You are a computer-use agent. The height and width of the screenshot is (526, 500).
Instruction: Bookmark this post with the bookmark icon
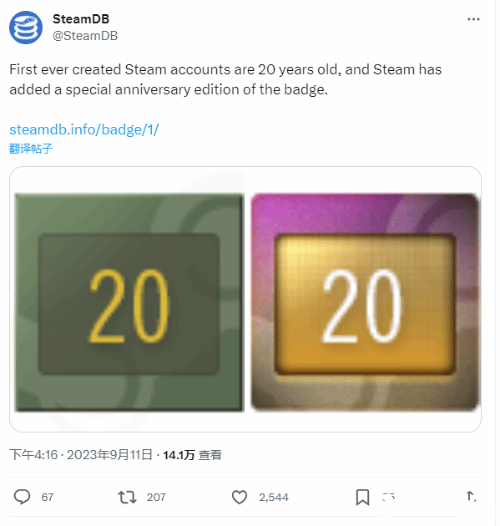[363, 497]
